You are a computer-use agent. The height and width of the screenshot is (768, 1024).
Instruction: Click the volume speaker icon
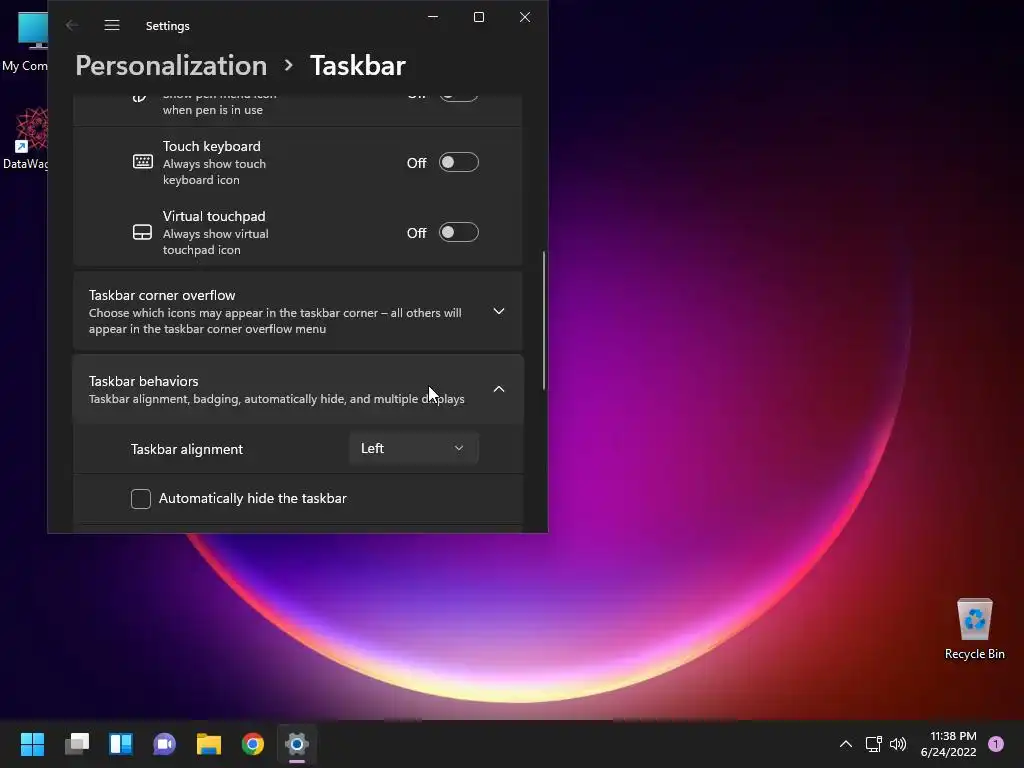[x=898, y=744]
